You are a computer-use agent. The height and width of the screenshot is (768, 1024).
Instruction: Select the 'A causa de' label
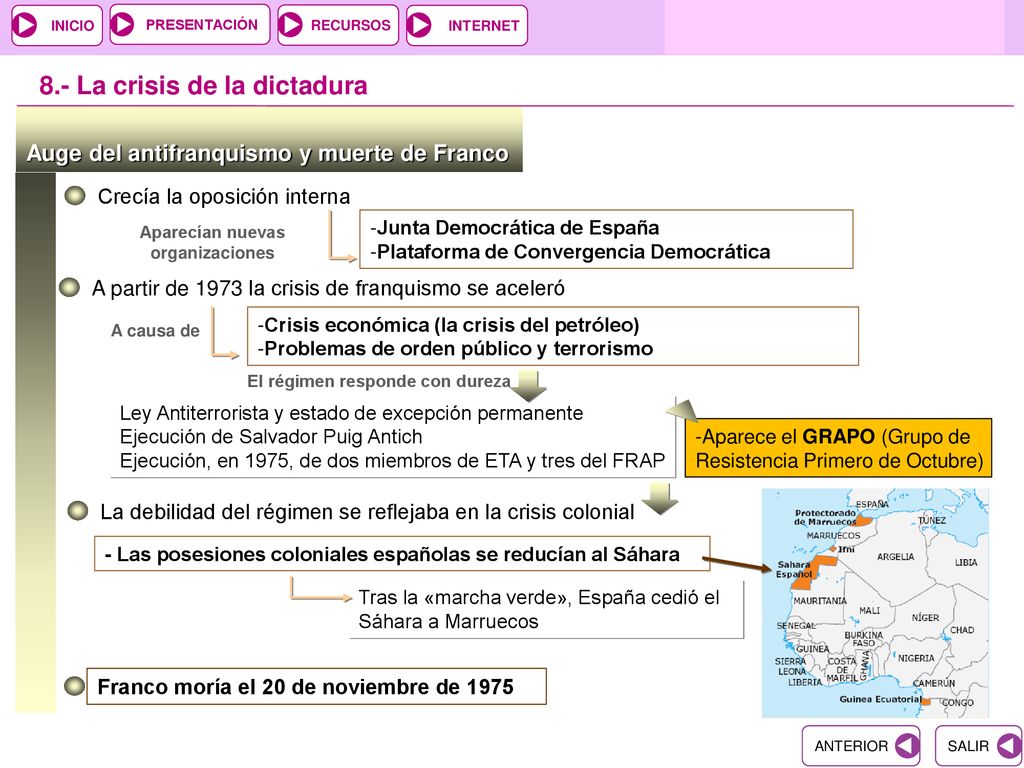pos(155,330)
